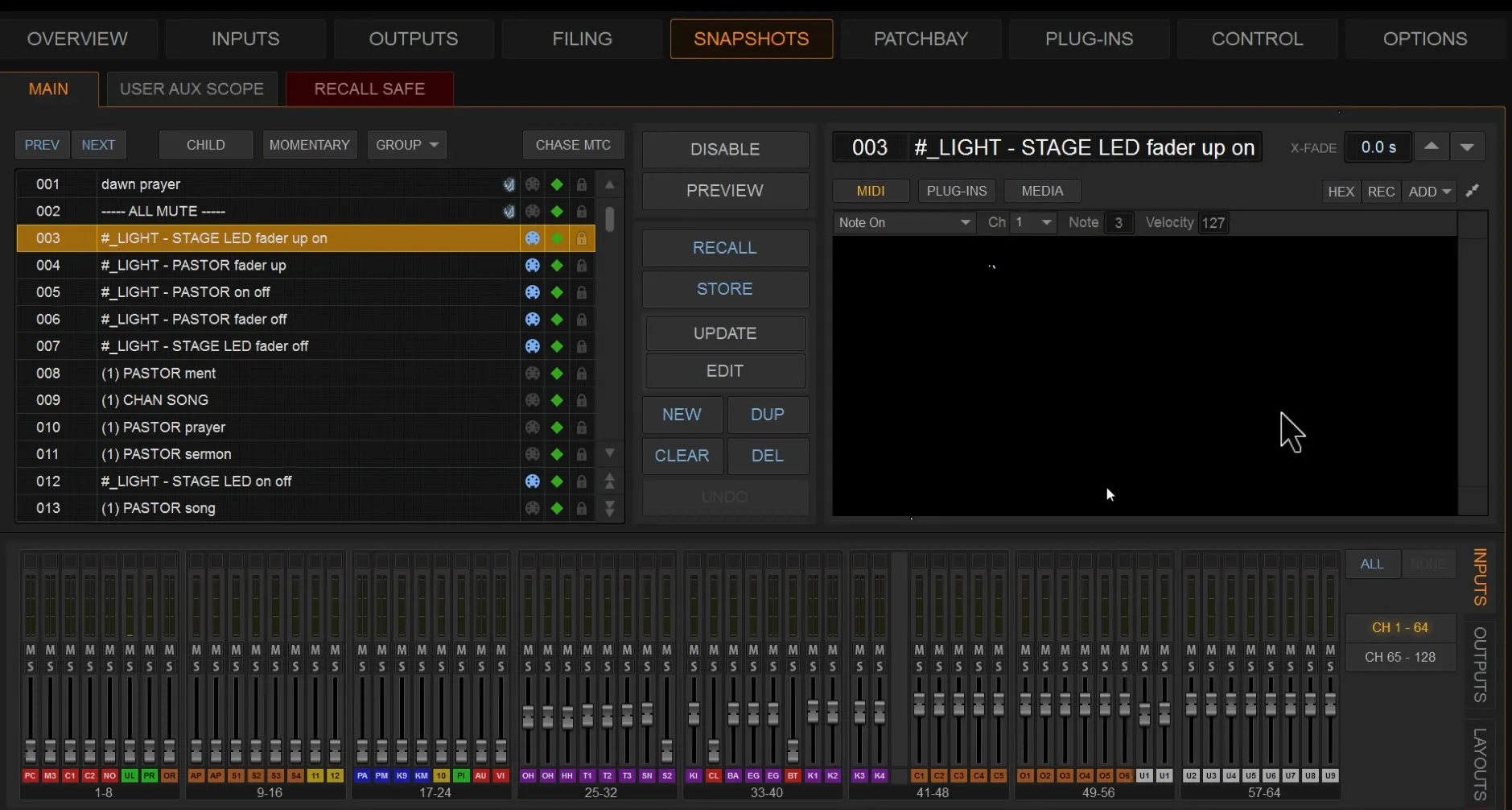This screenshot has height=810, width=1512.
Task: Open the FILING tab
Action: pyautogui.click(x=582, y=39)
